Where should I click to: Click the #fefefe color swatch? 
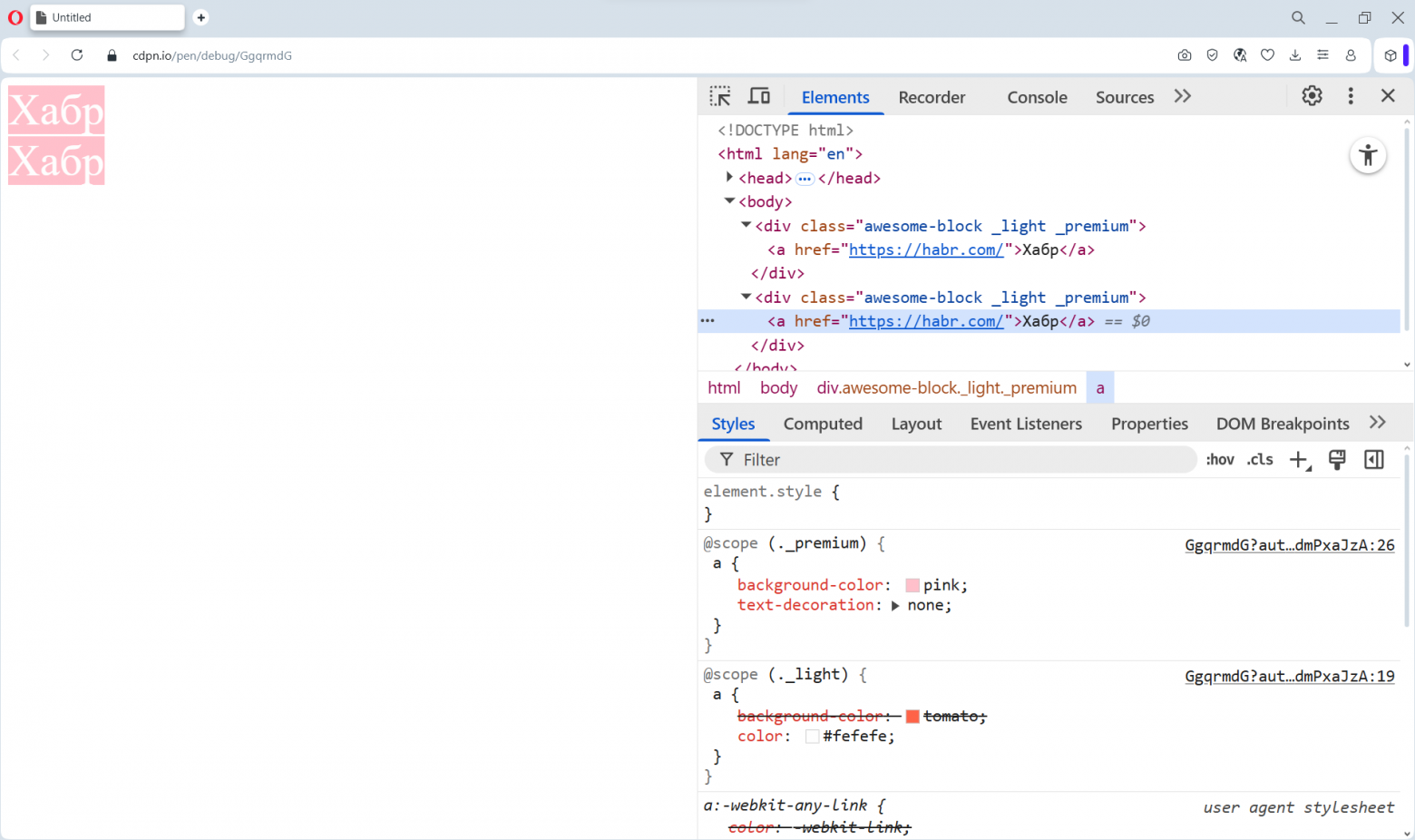pyautogui.click(x=813, y=737)
